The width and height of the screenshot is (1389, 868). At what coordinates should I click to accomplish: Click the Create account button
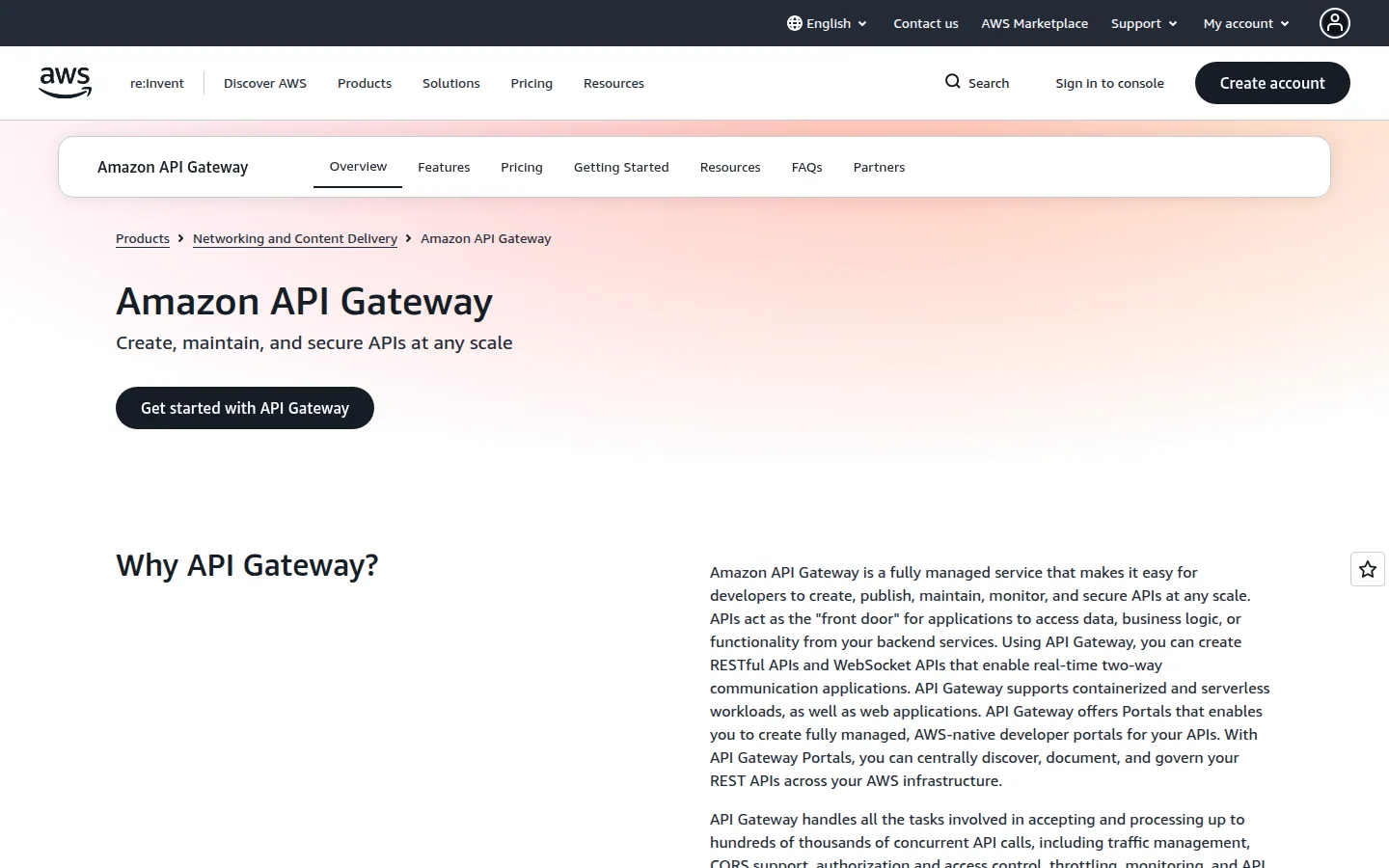click(1272, 83)
